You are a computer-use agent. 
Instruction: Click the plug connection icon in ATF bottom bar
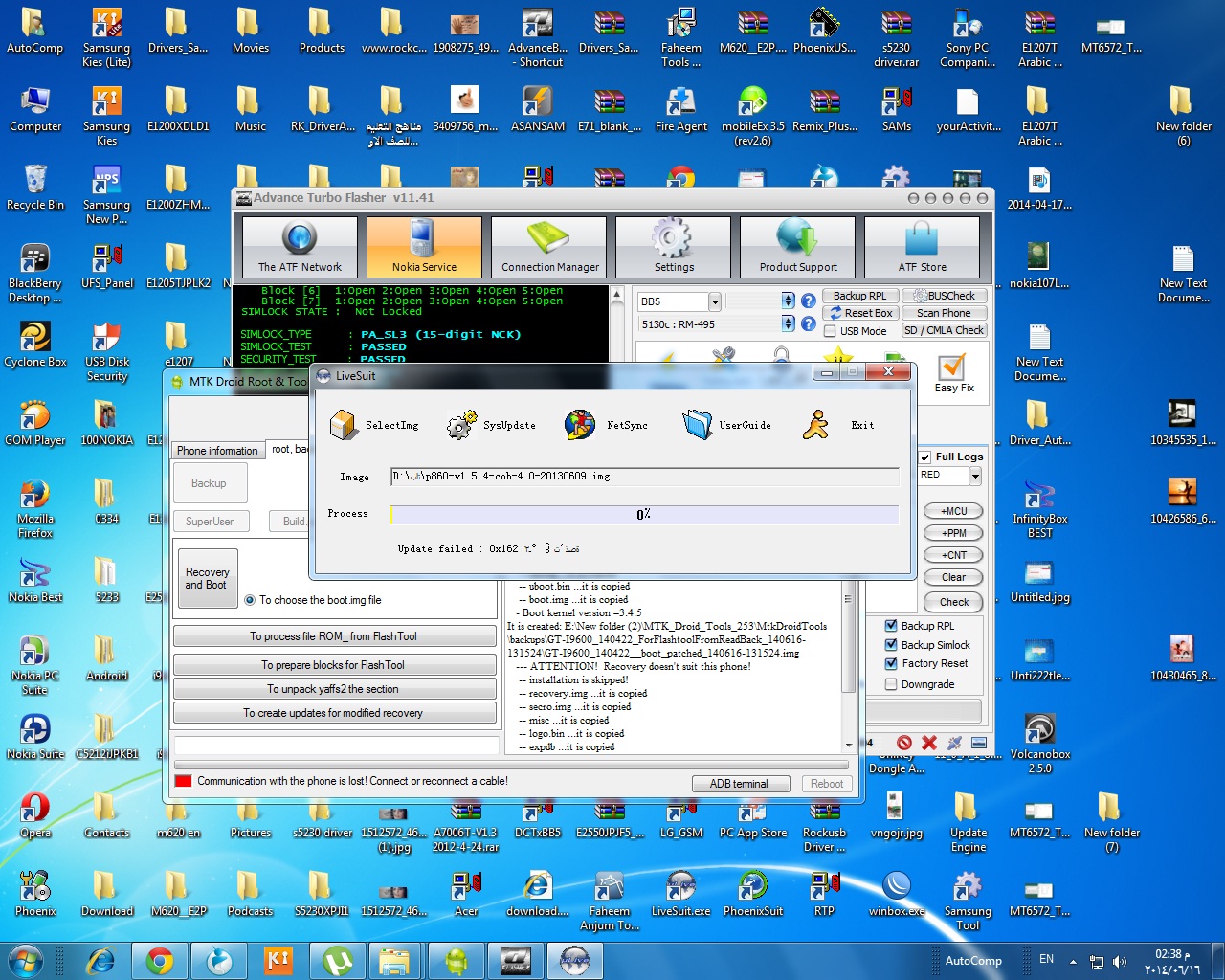954,743
